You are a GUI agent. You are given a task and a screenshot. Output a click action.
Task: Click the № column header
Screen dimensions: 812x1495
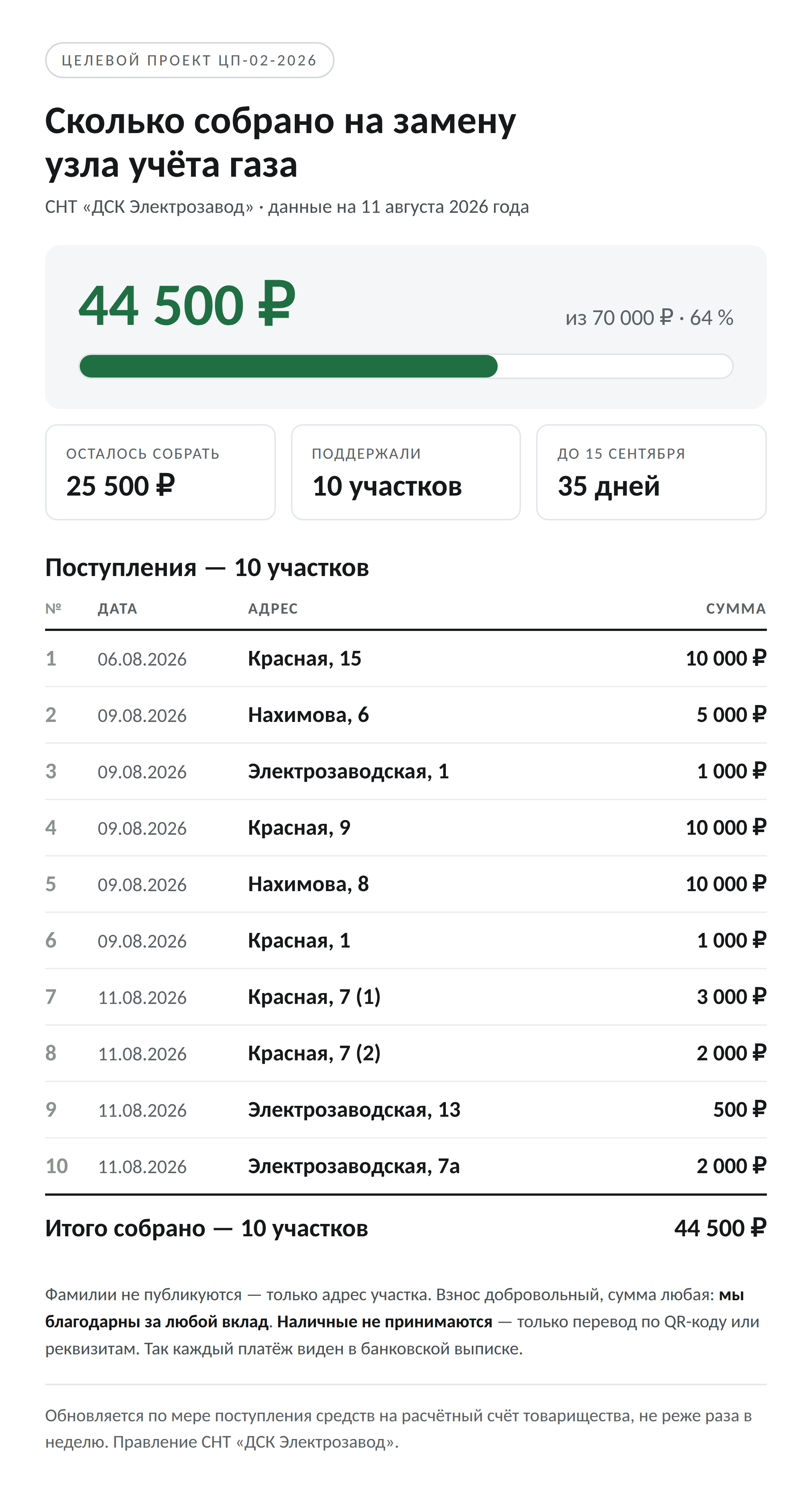coord(53,609)
